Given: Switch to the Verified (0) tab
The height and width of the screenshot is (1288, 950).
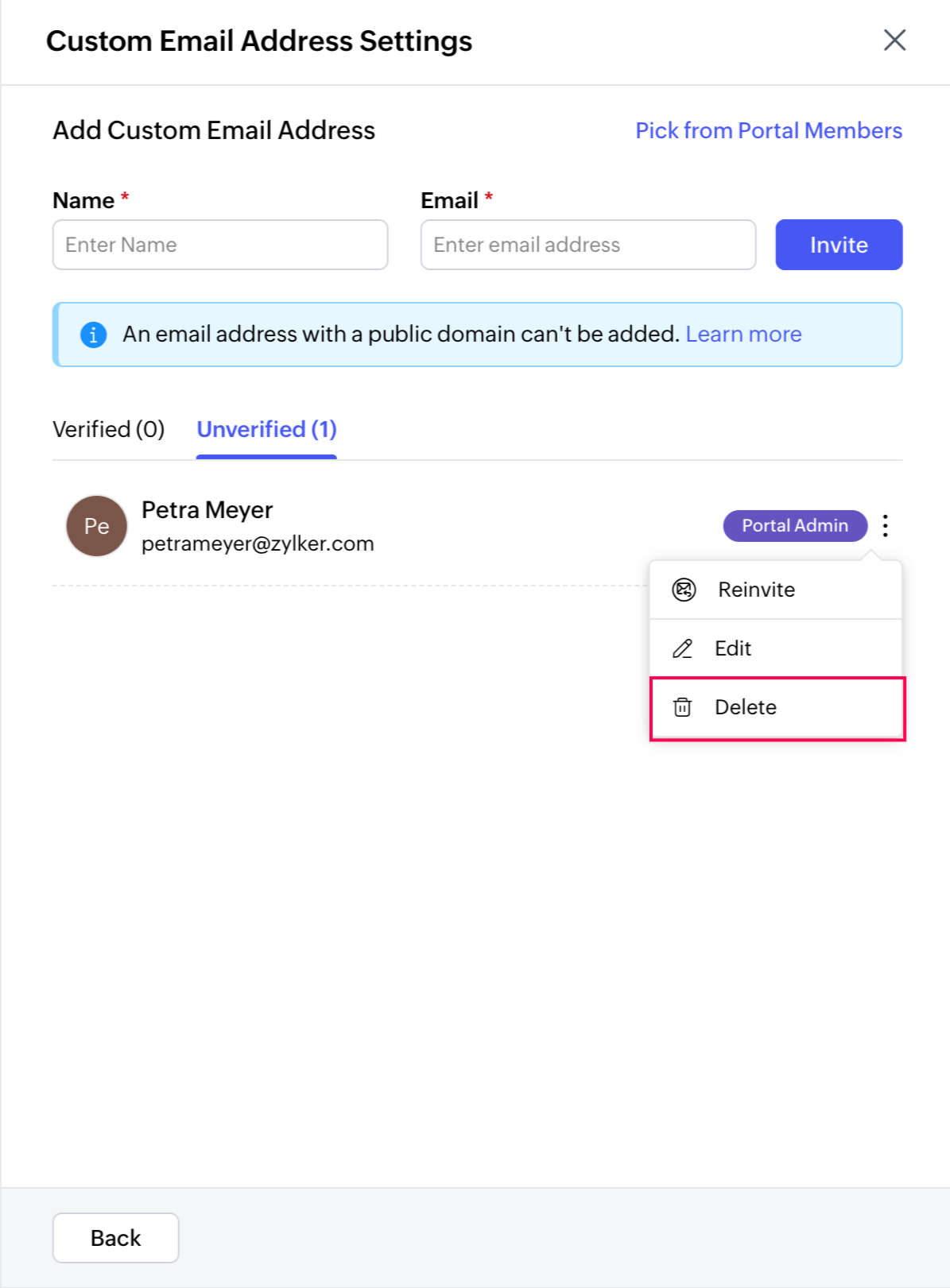Looking at the screenshot, I should [109, 429].
